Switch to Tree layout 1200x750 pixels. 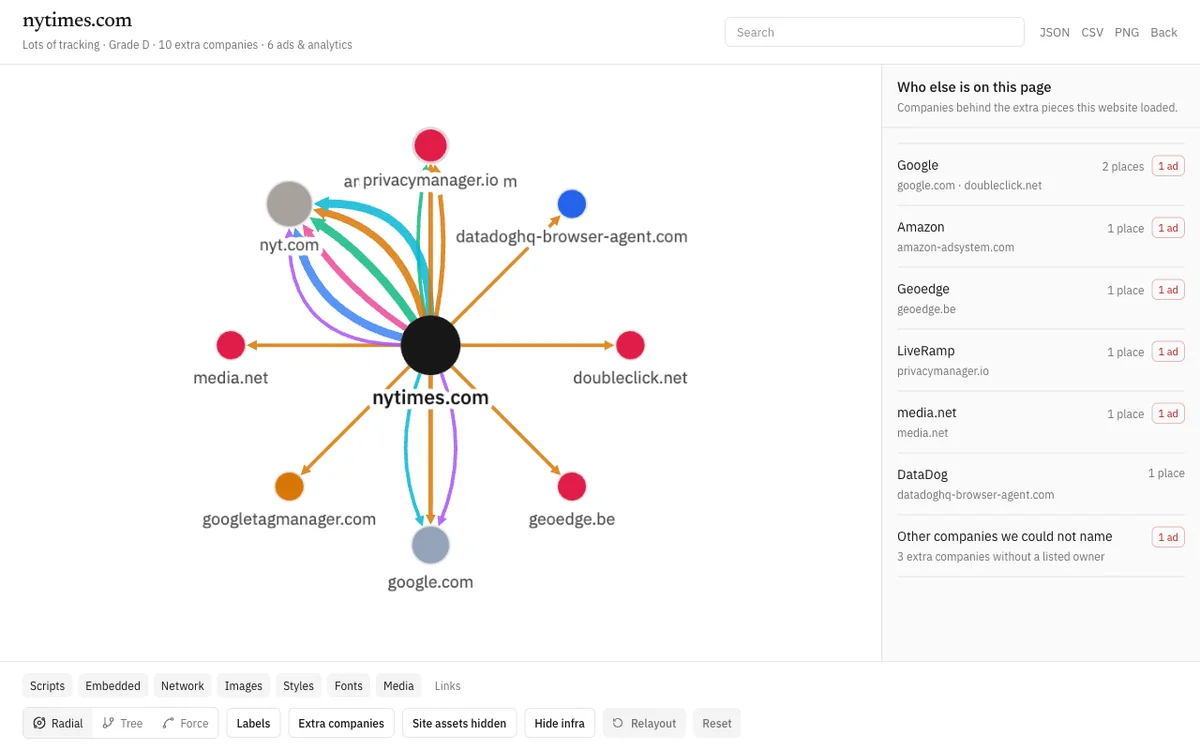(x=122, y=723)
